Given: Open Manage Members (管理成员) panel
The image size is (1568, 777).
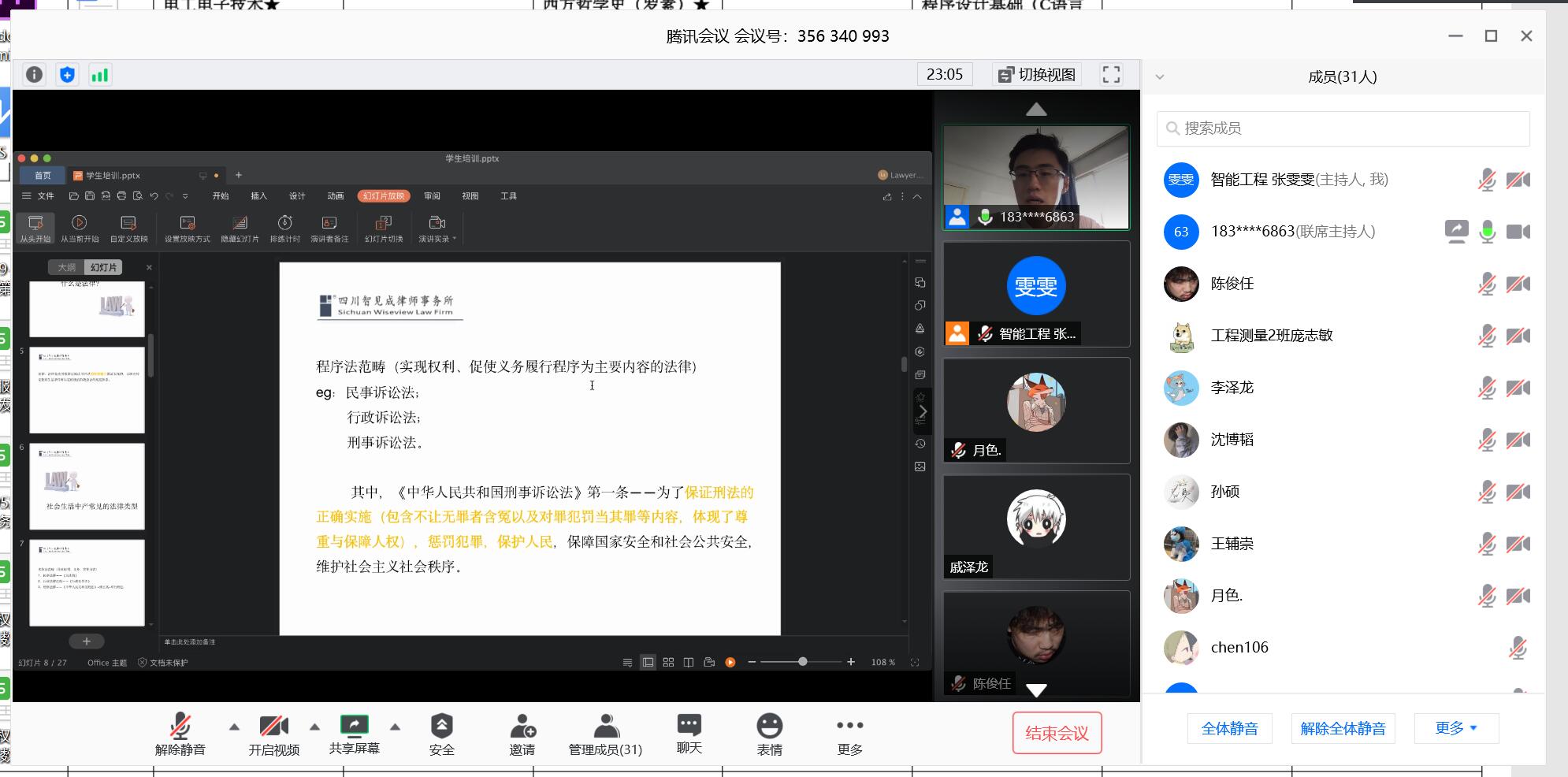Looking at the screenshot, I should tap(605, 734).
